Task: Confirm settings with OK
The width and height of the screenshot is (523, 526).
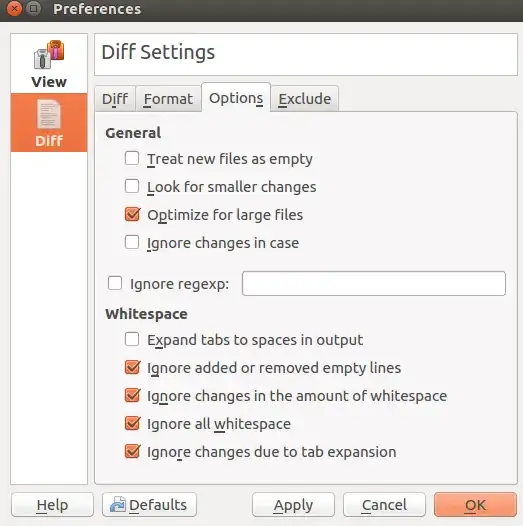Action: (x=475, y=505)
